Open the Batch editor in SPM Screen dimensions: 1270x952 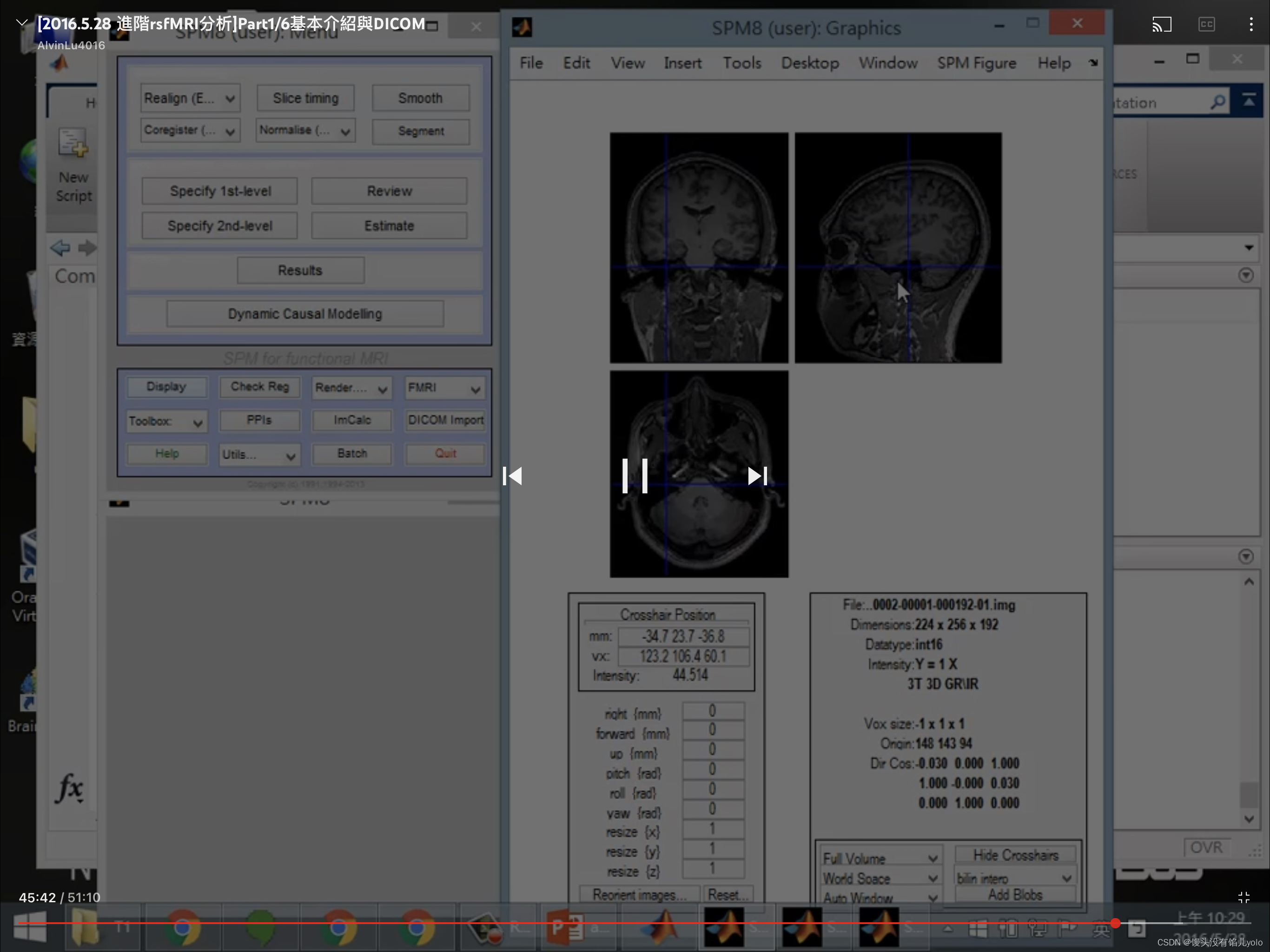[x=351, y=454]
